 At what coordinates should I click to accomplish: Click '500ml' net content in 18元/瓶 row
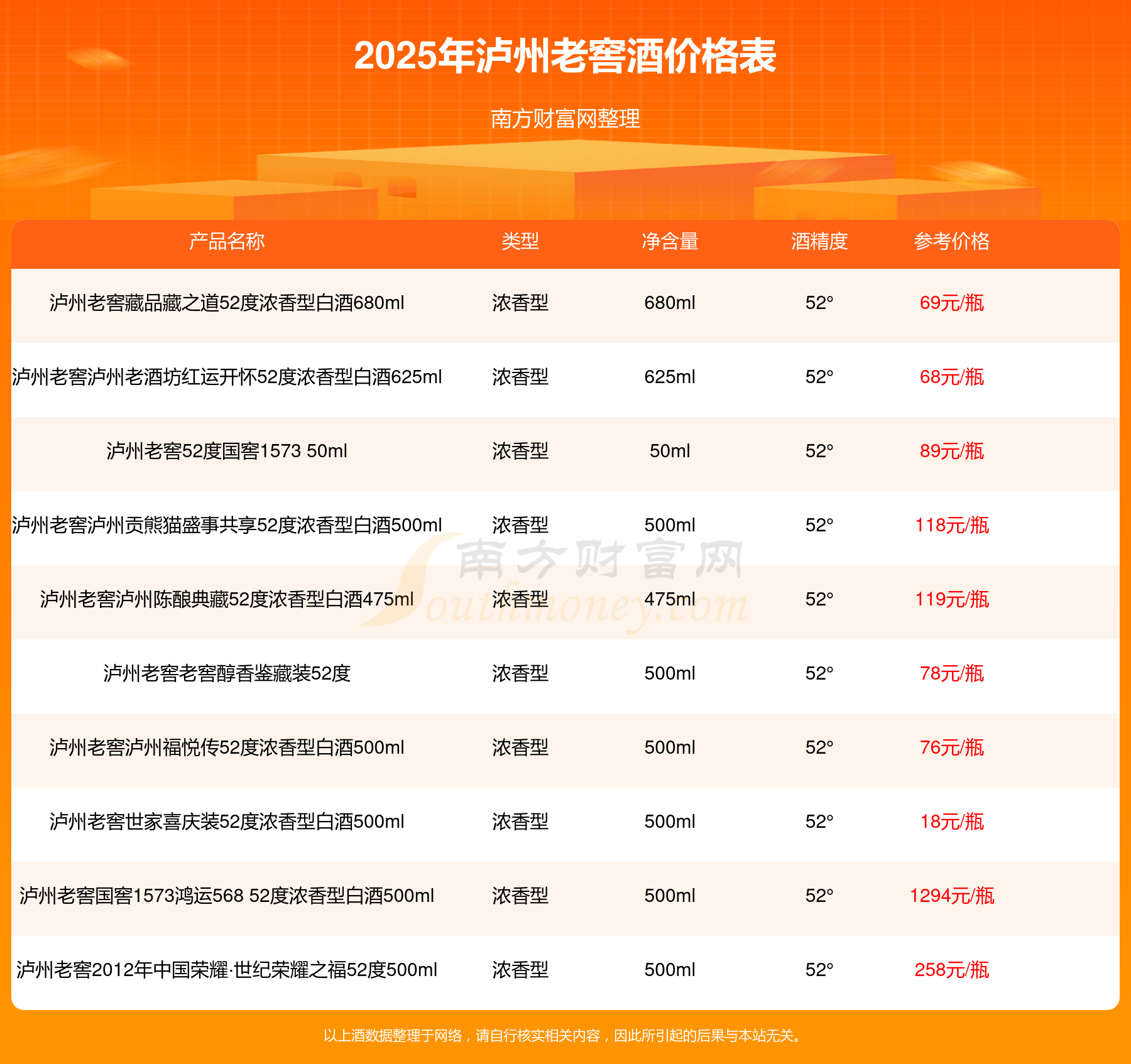pyautogui.click(x=670, y=822)
